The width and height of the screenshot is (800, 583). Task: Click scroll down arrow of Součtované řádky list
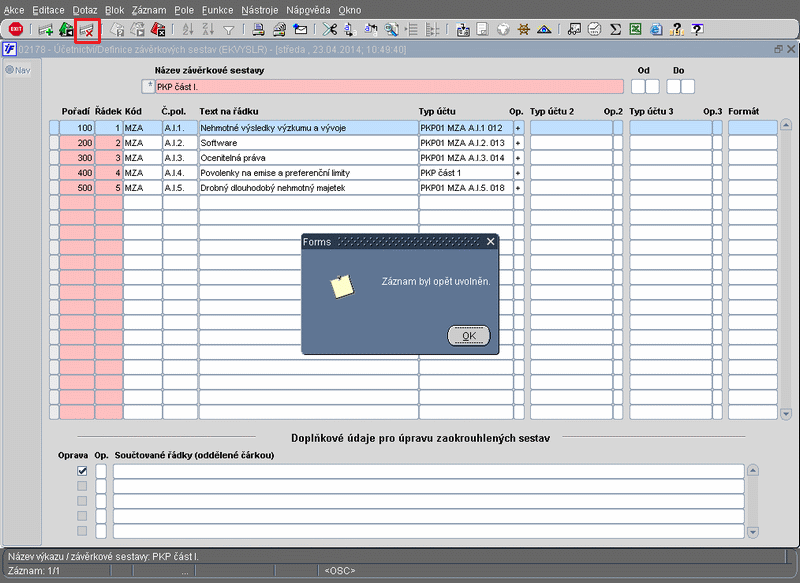coord(753,532)
